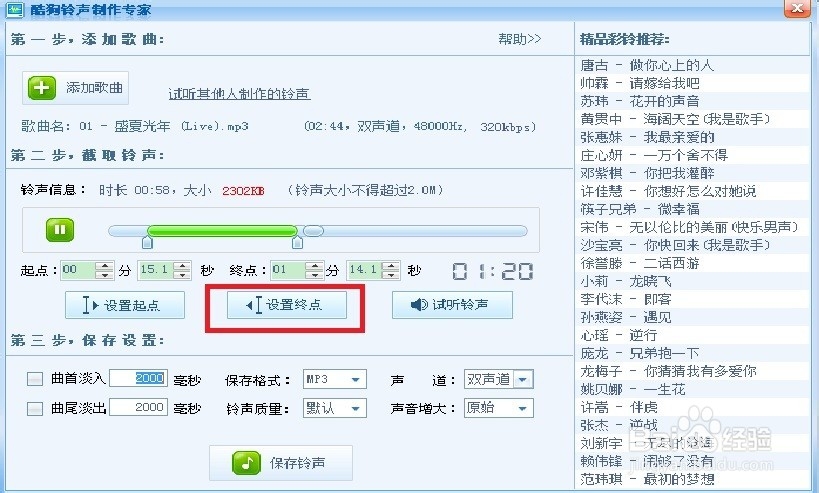Open the 声音增大 原始 dropdown
Image resolution: width=819 pixels, height=493 pixels.
click(498, 408)
